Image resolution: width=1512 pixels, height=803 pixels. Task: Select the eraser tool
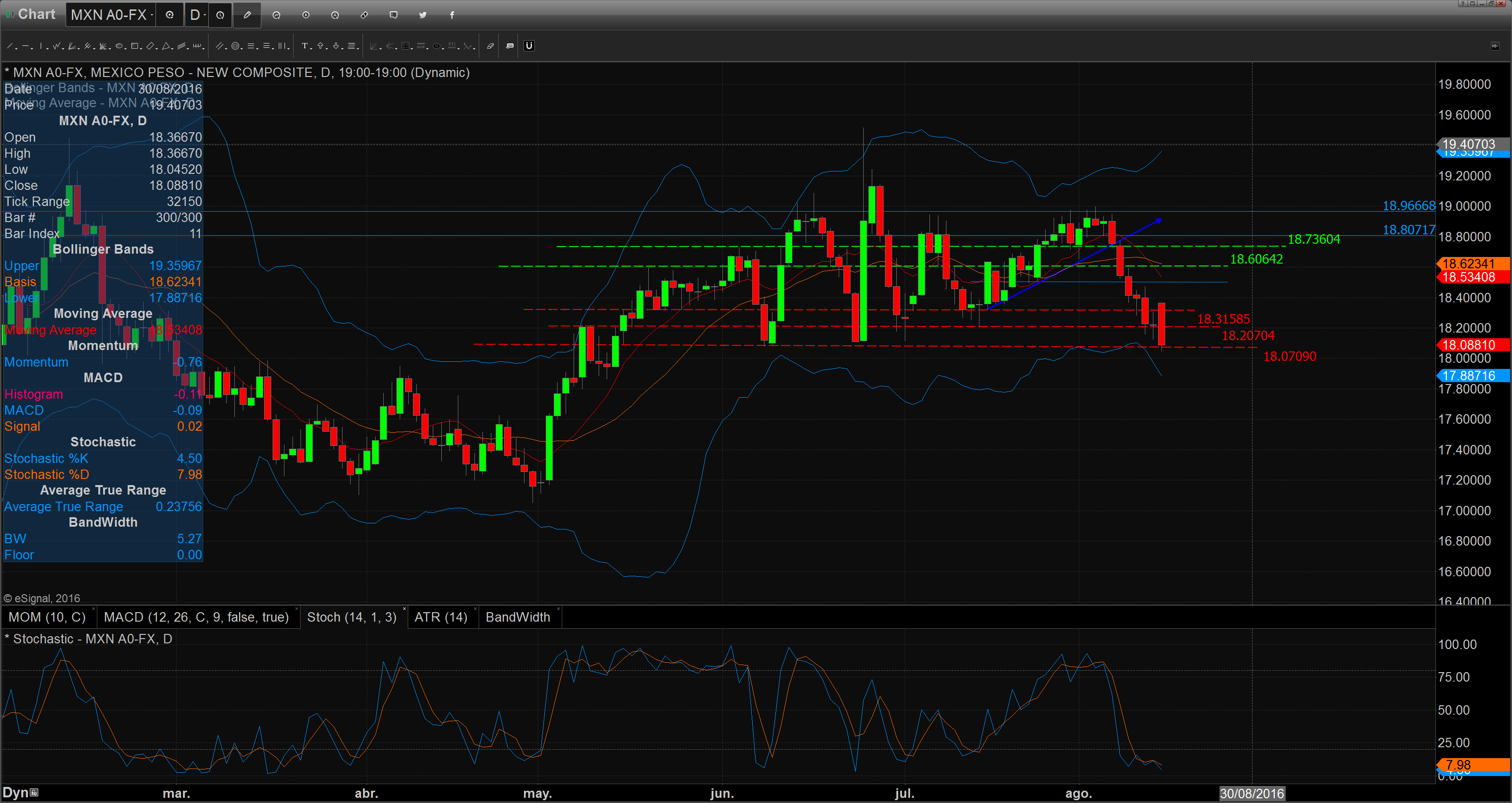point(491,46)
